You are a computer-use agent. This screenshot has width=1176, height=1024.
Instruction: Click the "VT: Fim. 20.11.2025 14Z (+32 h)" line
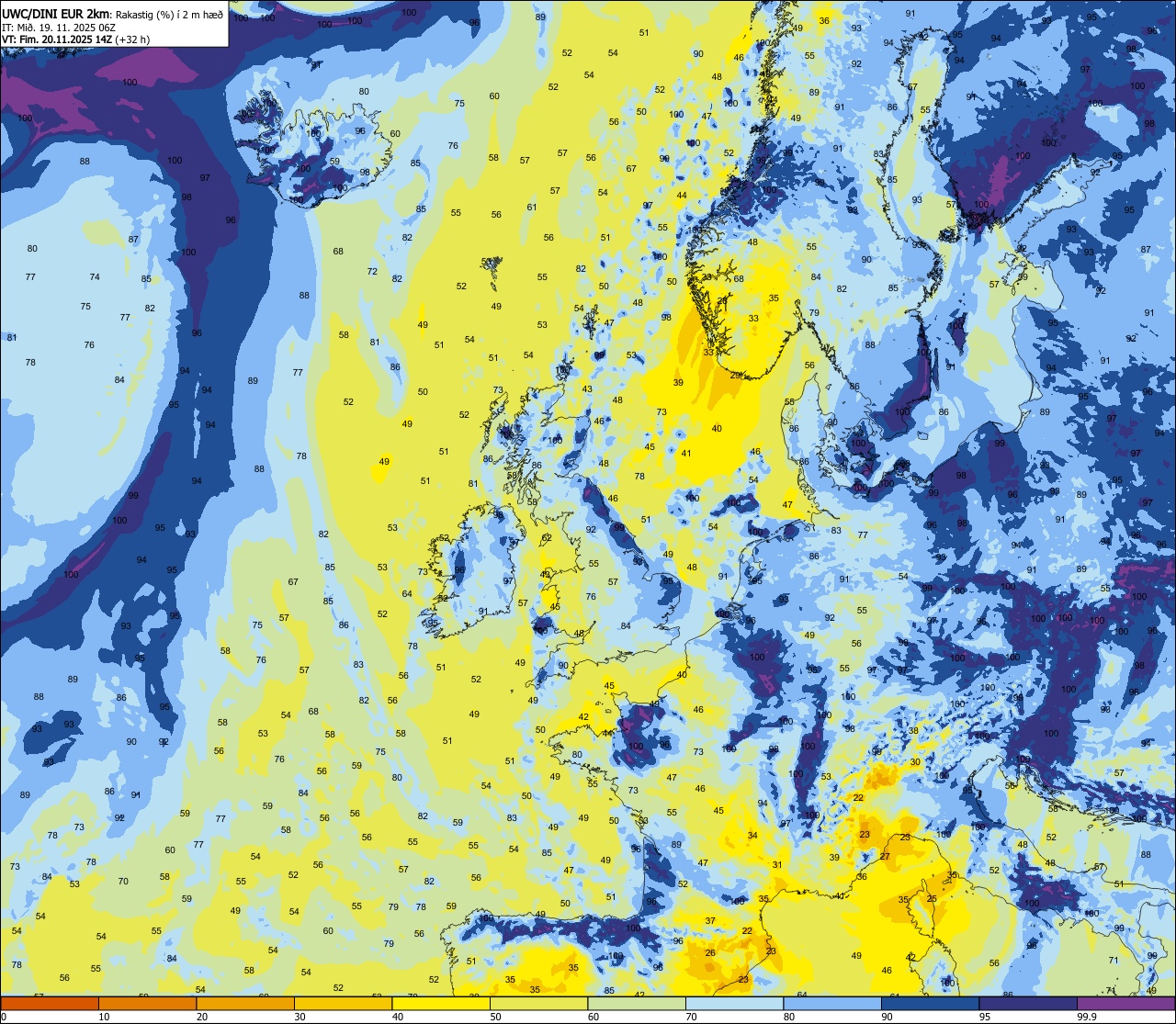point(76,39)
